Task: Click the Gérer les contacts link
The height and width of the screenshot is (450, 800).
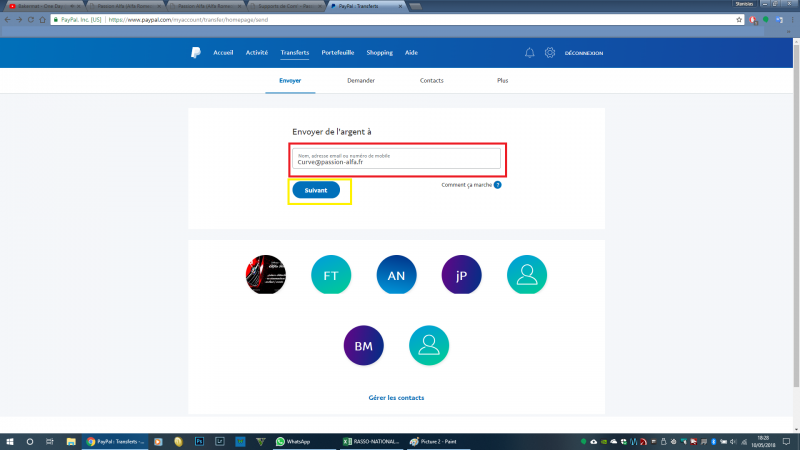Action: (x=396, y=398)
